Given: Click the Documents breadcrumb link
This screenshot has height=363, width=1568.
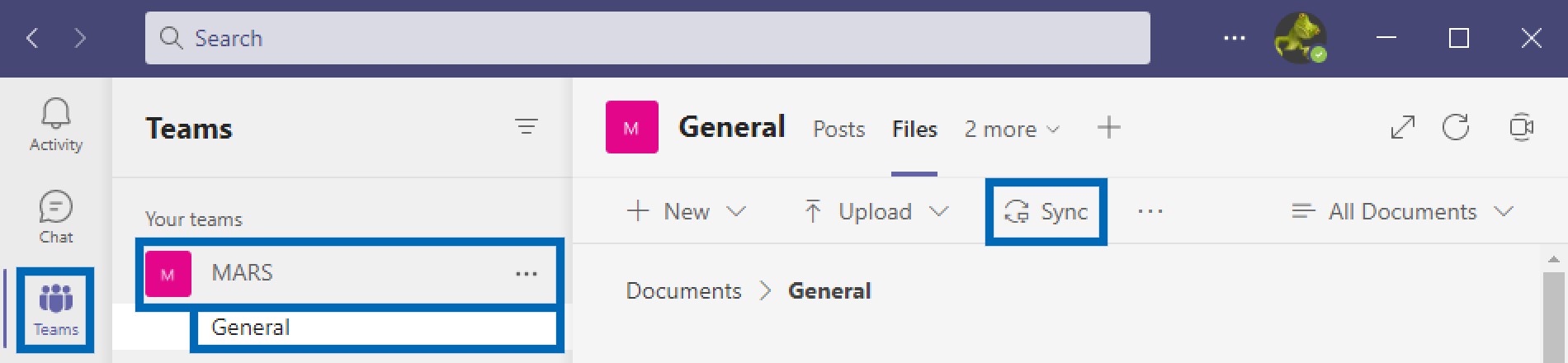Looking at the screenshot, I should pyautogui.click(x=684, y=291).
